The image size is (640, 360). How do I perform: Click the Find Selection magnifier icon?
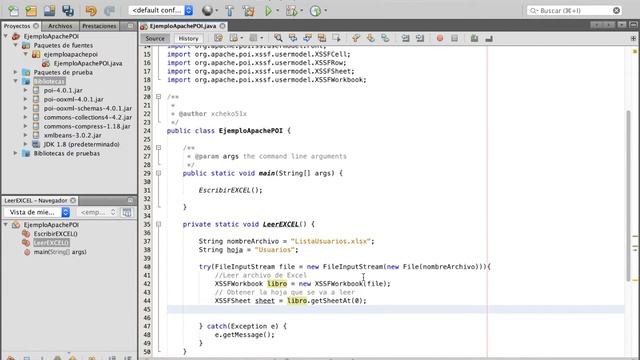tap(278, 38)
